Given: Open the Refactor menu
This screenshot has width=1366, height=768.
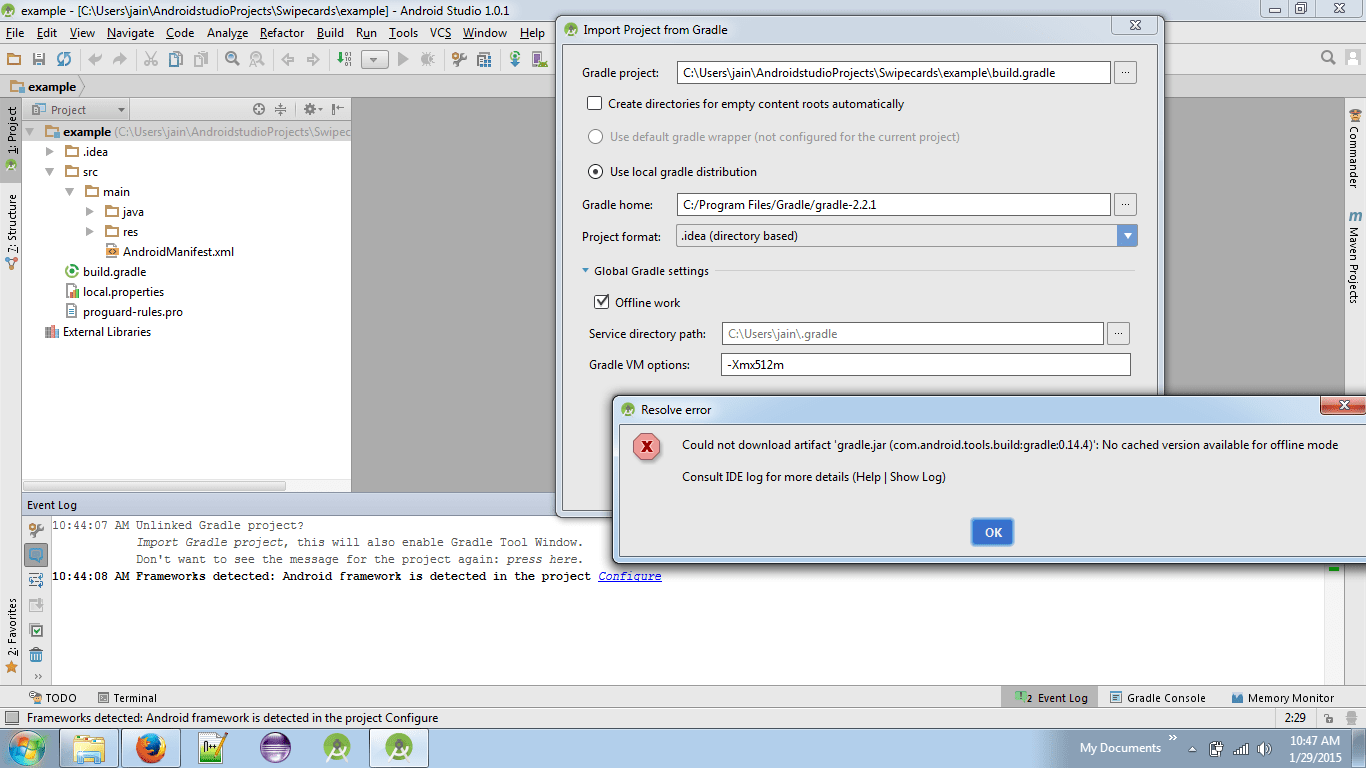Looking at the screenshot, I should (282, 33).
